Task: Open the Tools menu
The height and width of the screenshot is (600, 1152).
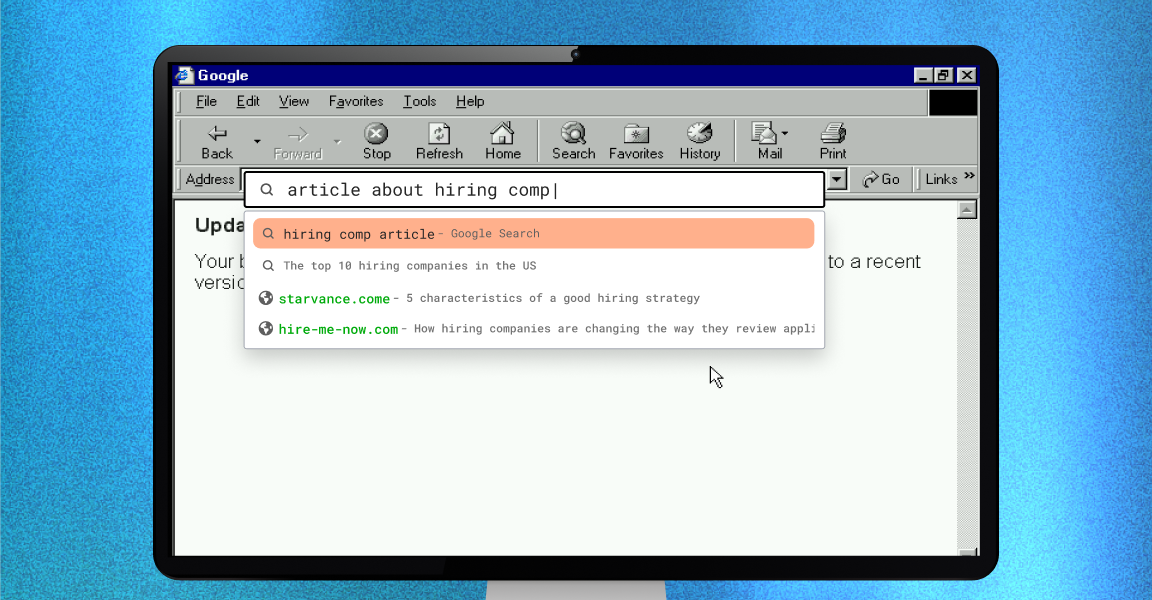Action: coord(420,101)
